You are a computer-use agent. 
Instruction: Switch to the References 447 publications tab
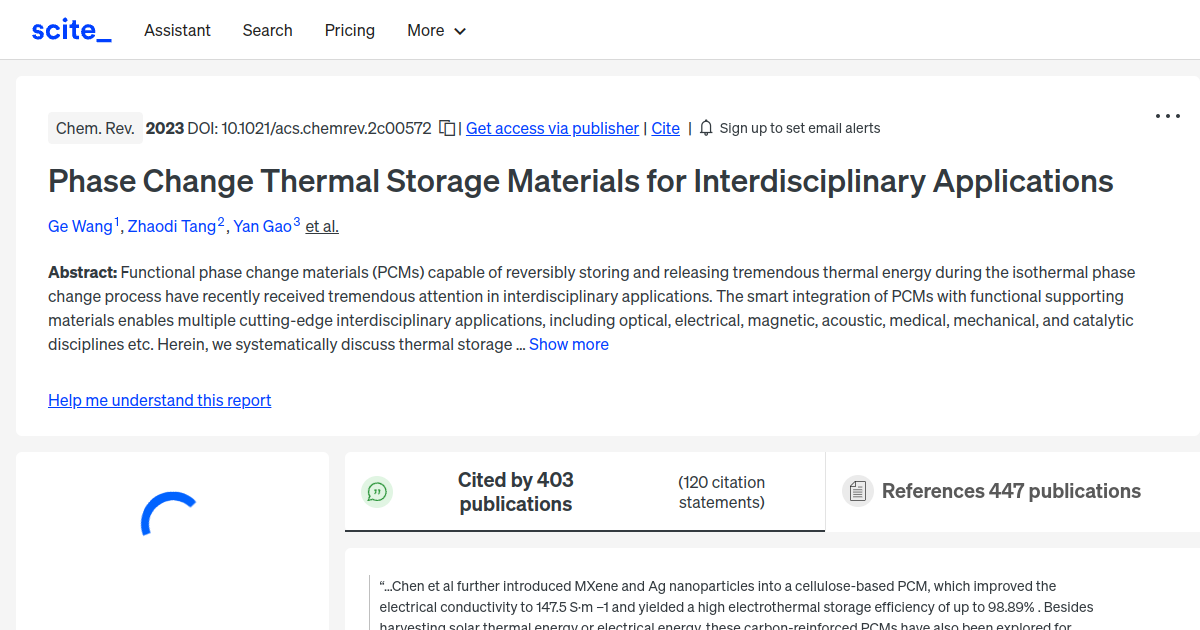point(1011,491)
